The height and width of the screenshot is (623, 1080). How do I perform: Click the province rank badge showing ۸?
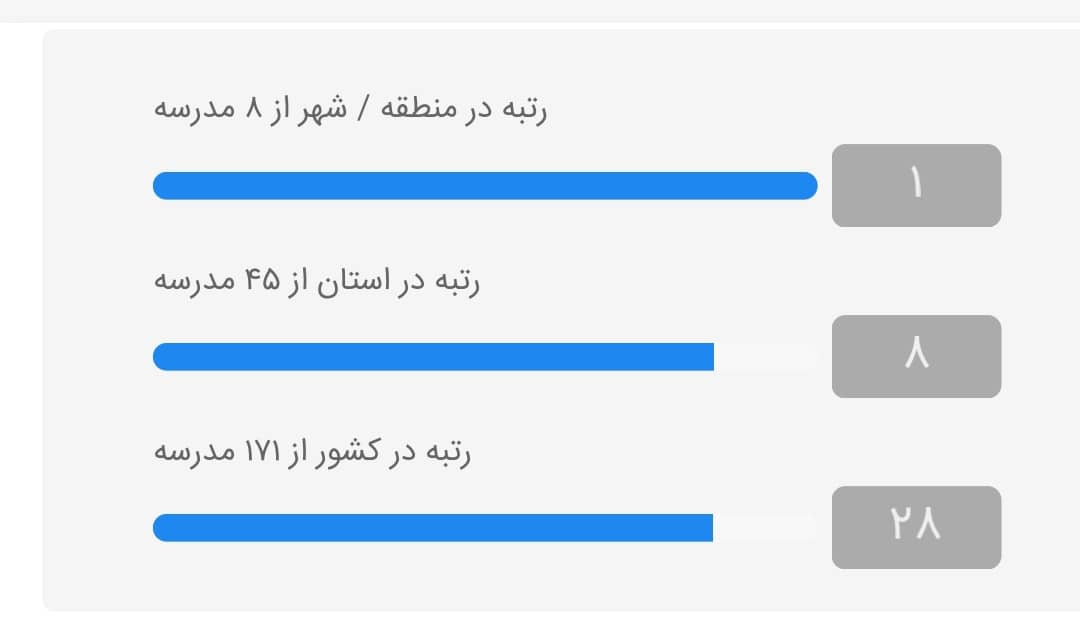click(916, 356)
